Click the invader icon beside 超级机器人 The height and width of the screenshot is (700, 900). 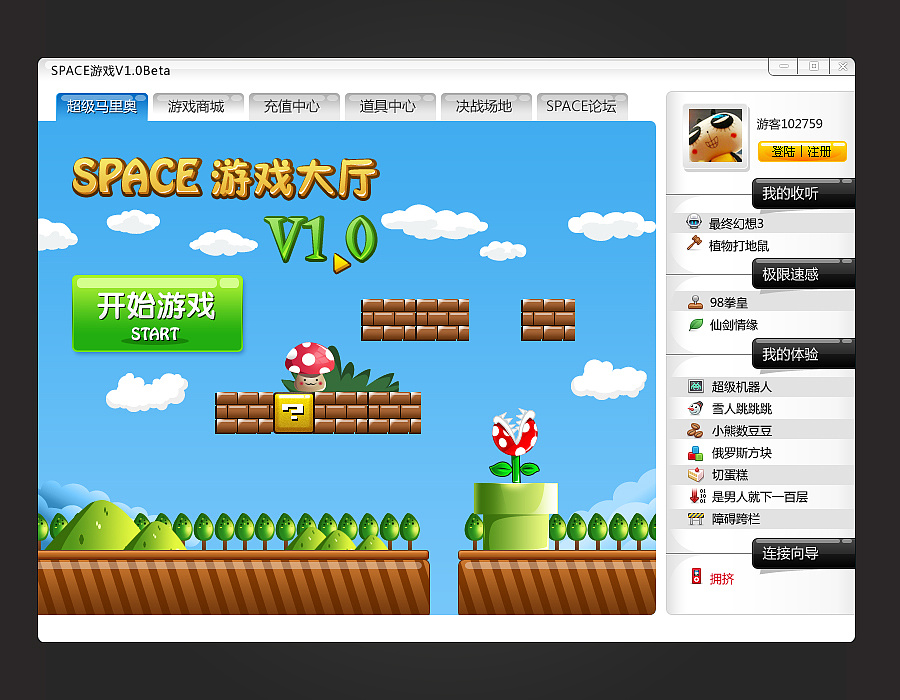coord(696,386)
